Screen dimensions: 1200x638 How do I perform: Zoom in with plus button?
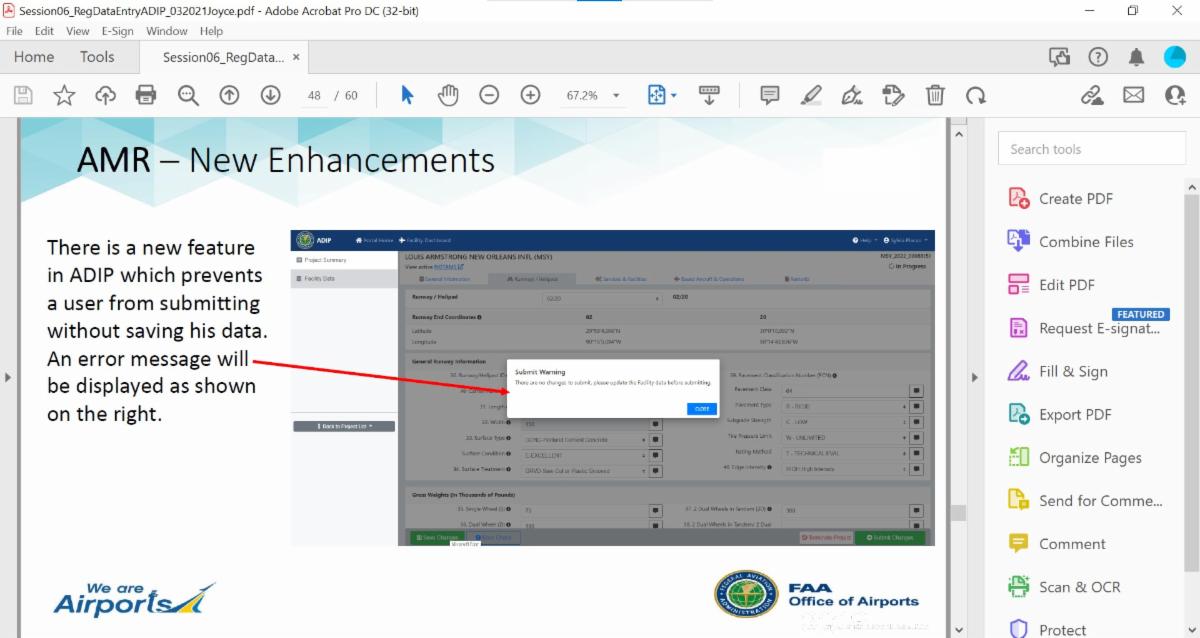click(x=530, y=95)
